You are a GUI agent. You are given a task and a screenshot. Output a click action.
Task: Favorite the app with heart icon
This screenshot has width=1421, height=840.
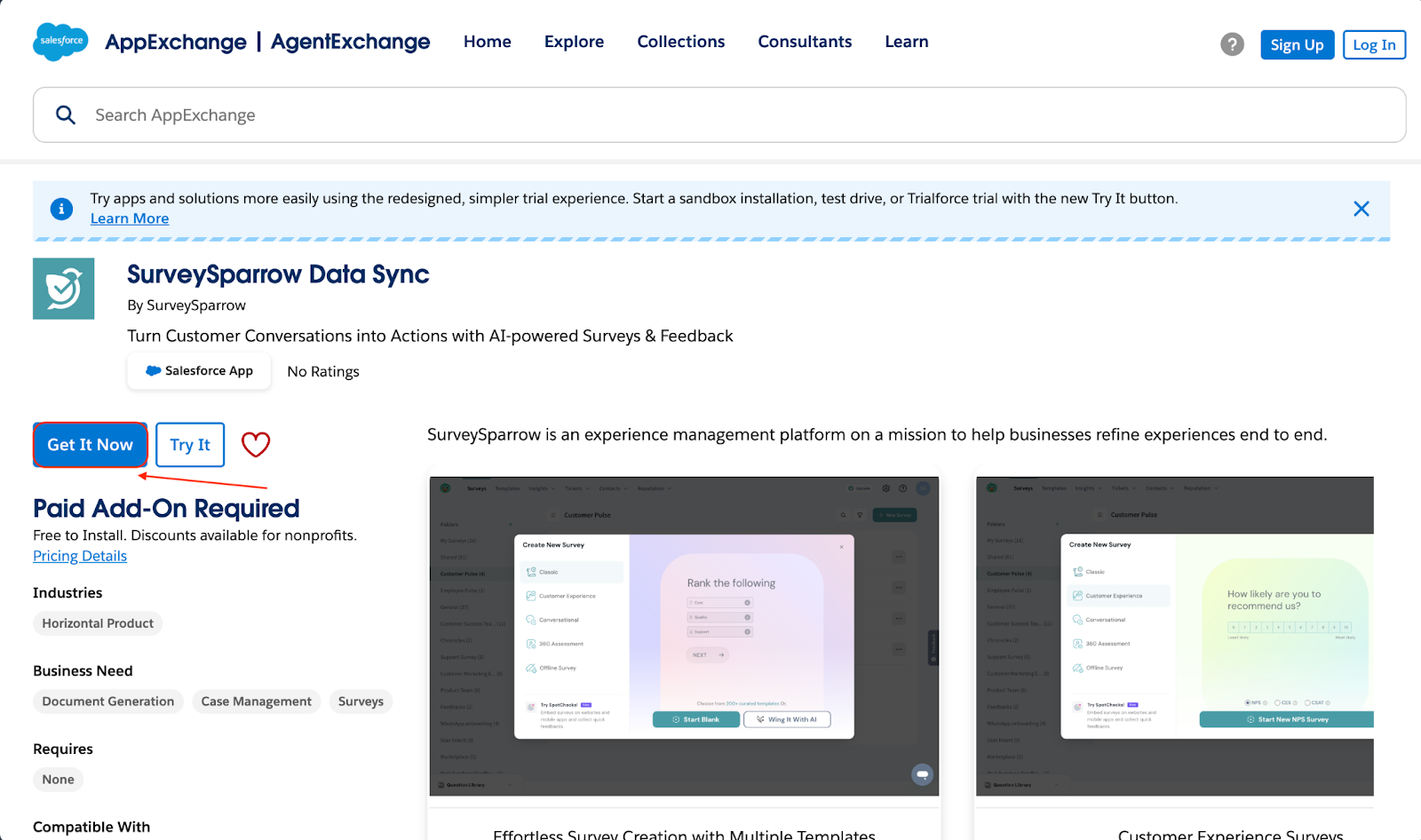(x=256, y=444)
